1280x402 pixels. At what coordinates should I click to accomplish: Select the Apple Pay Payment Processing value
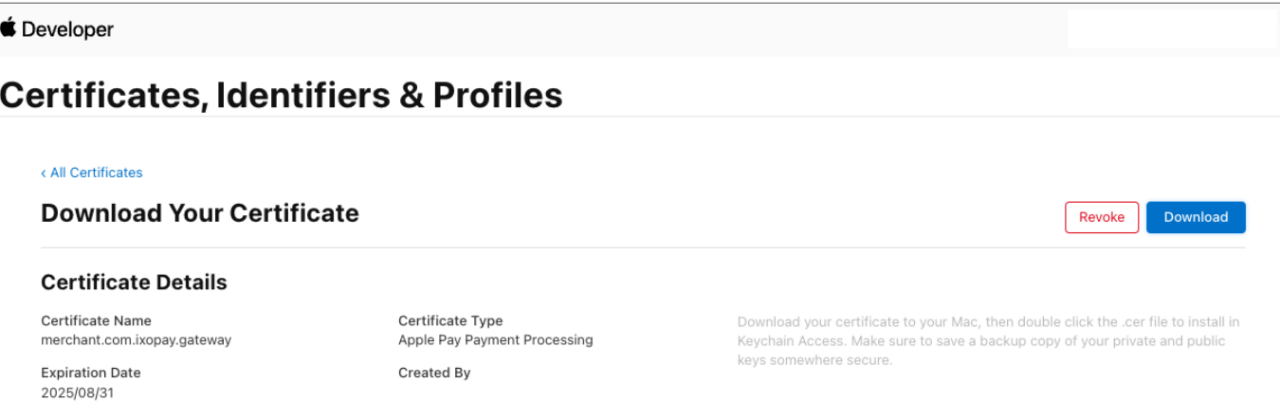(495, 340)
